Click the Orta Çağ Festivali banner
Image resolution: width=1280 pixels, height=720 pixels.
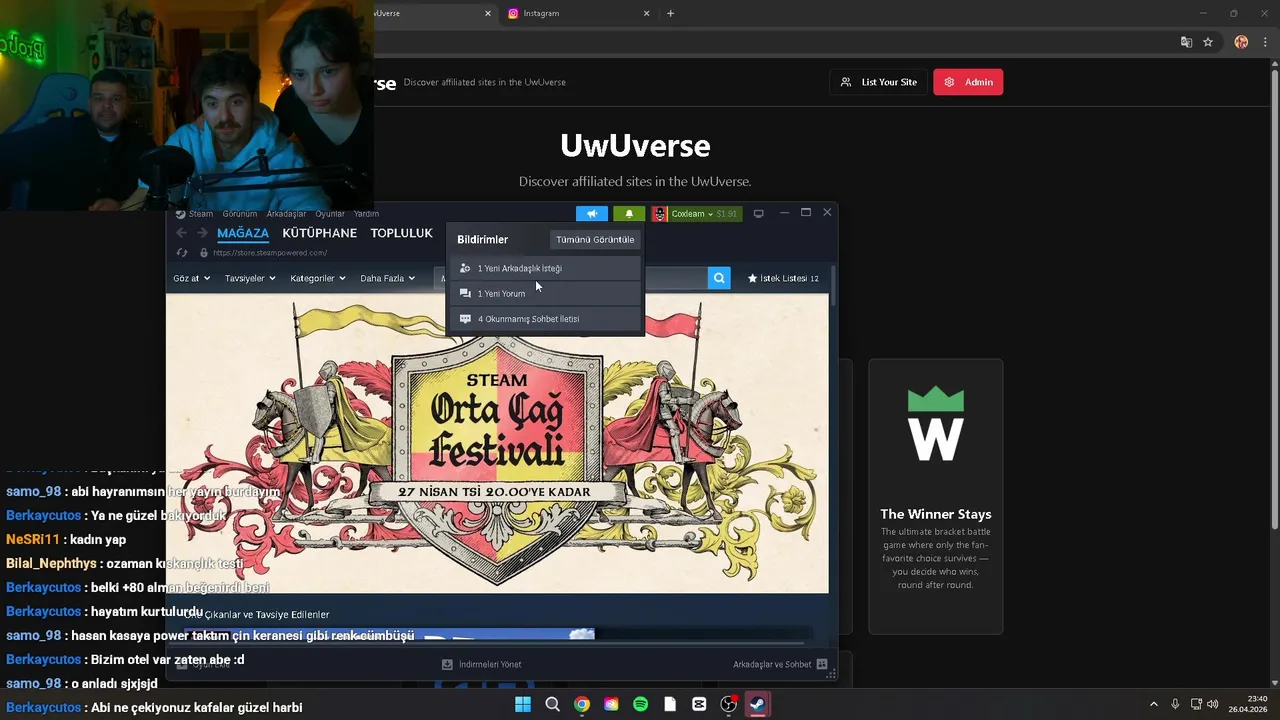point(497,443)
